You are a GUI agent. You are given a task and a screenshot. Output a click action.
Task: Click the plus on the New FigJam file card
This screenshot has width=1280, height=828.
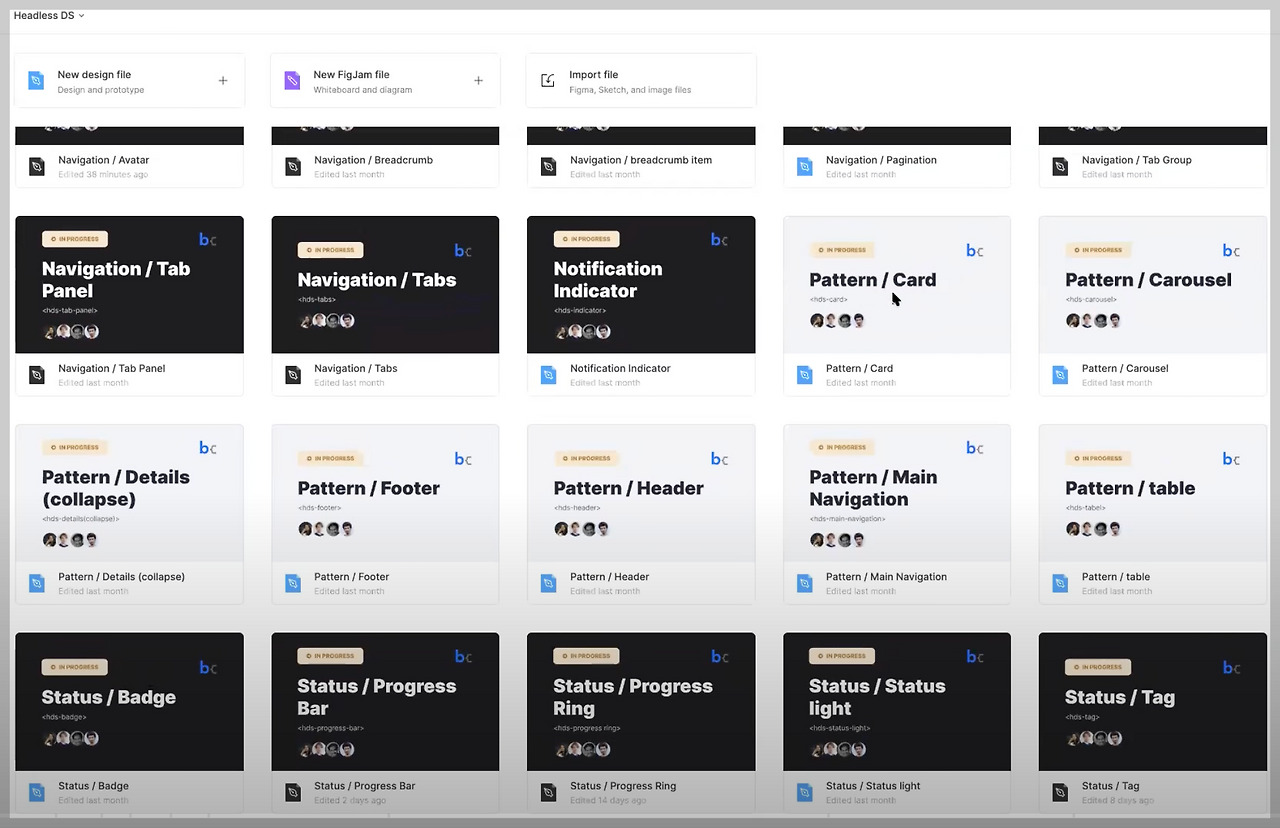[478, 80]
